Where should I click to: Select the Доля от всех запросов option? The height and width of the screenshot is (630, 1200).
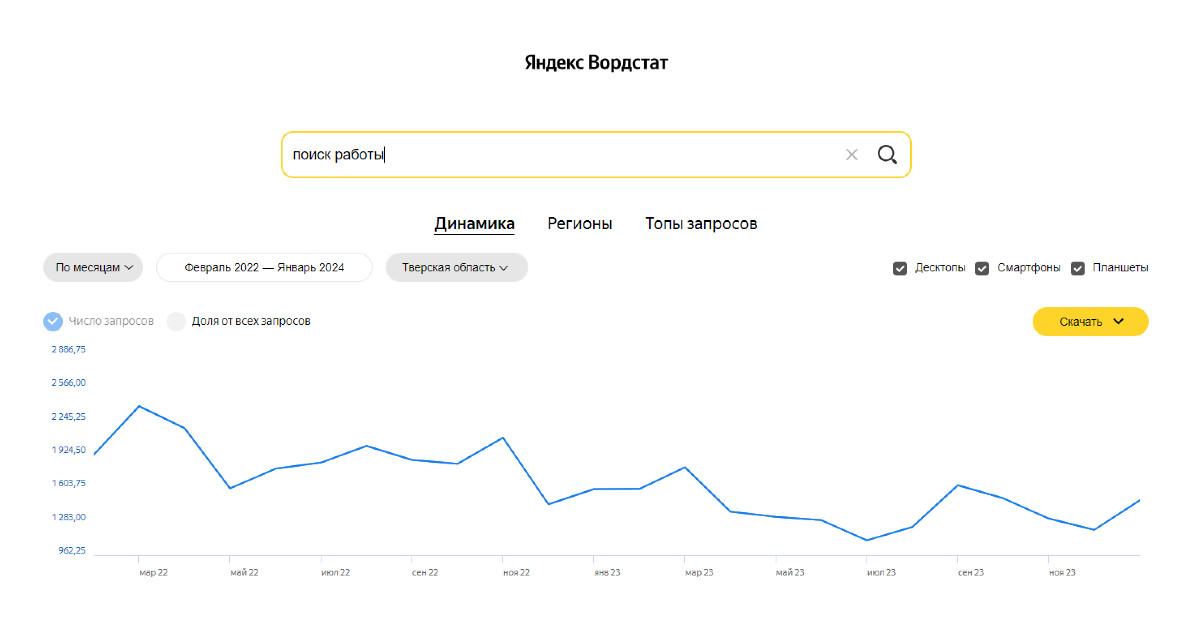tap(176, 321)
